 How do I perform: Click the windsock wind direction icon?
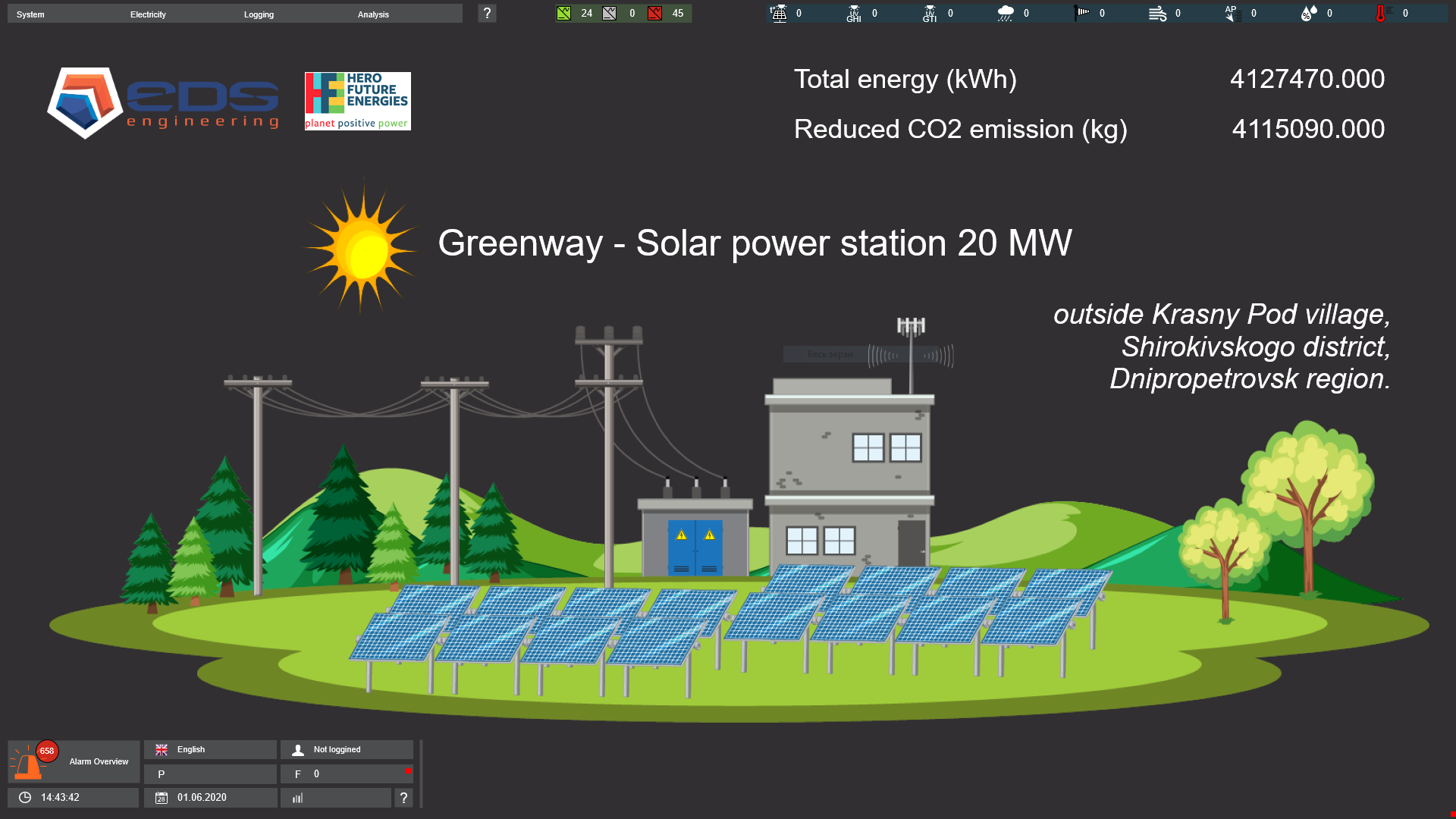[1081, 13]
